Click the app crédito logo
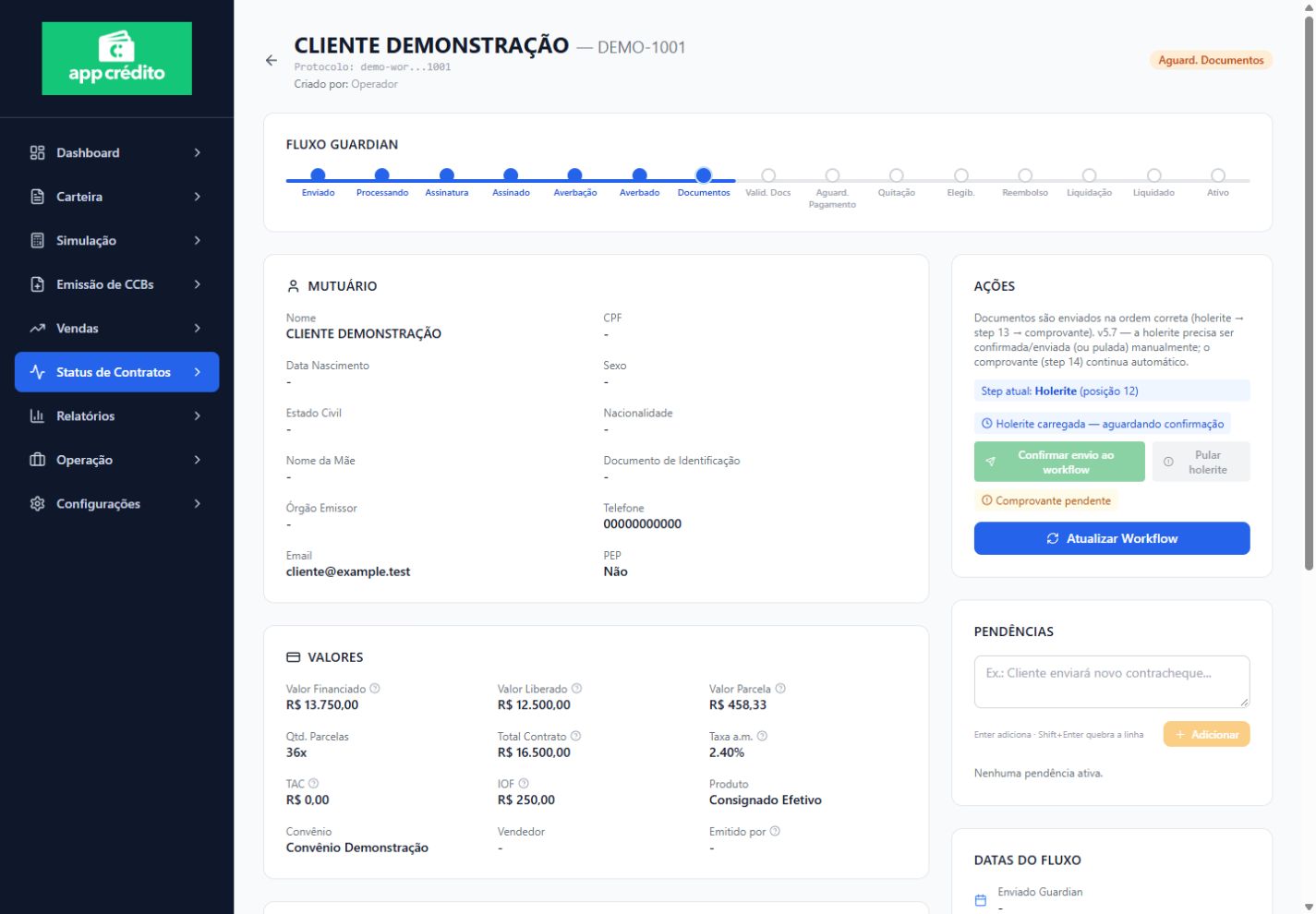This screenshot has height=914, width=1316. point(116,58)
